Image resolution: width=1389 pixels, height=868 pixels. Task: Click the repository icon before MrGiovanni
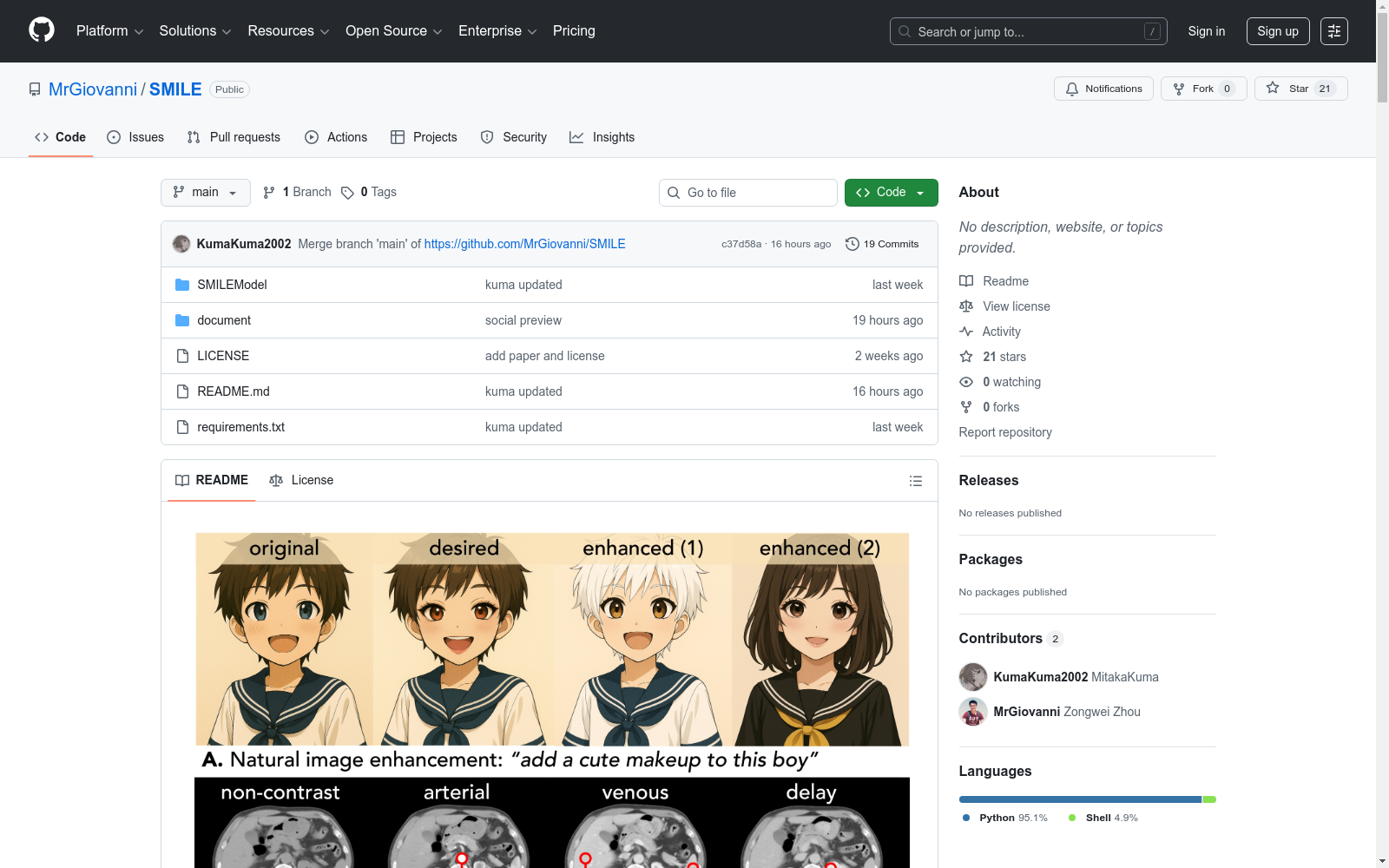click(x=35, y=89)
